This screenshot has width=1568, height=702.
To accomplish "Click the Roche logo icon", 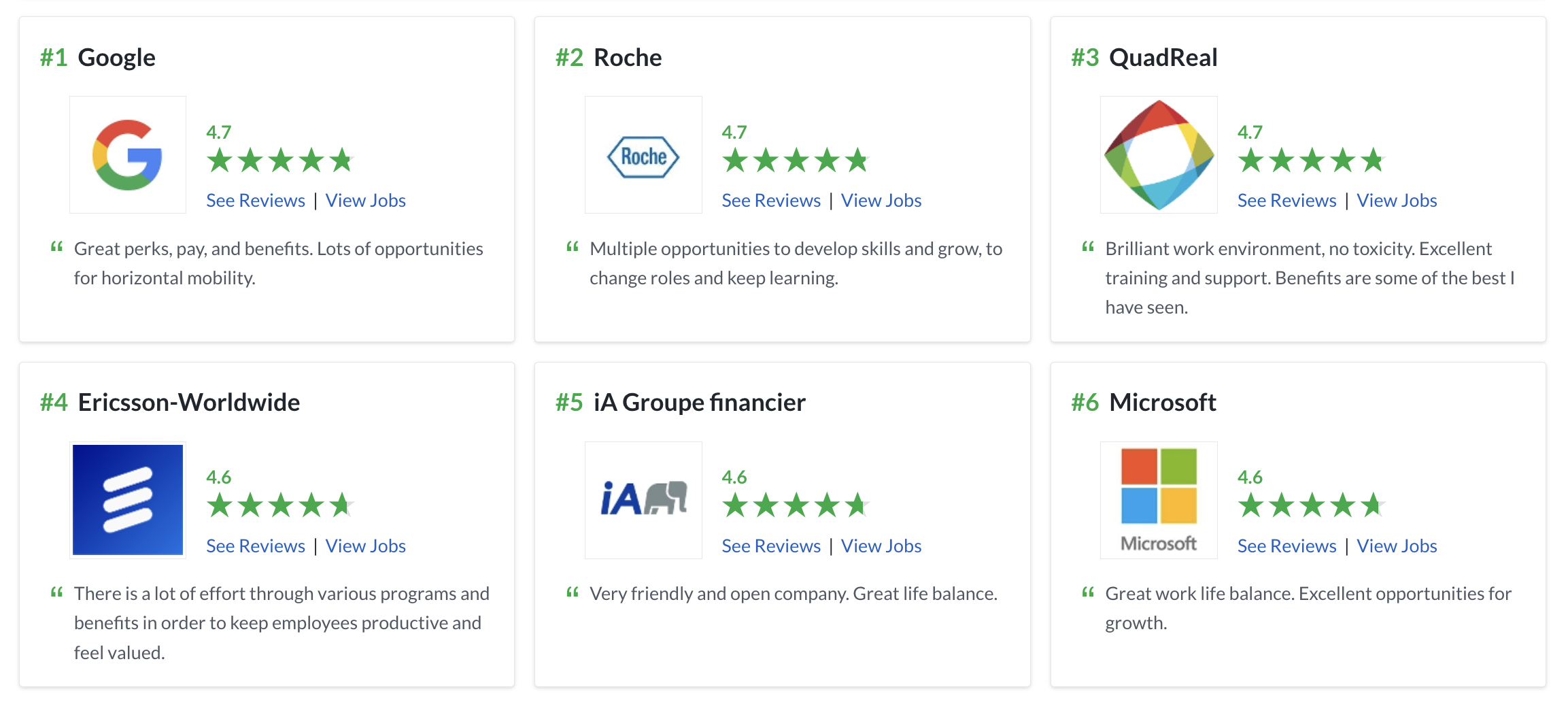I will click(643, 155).
